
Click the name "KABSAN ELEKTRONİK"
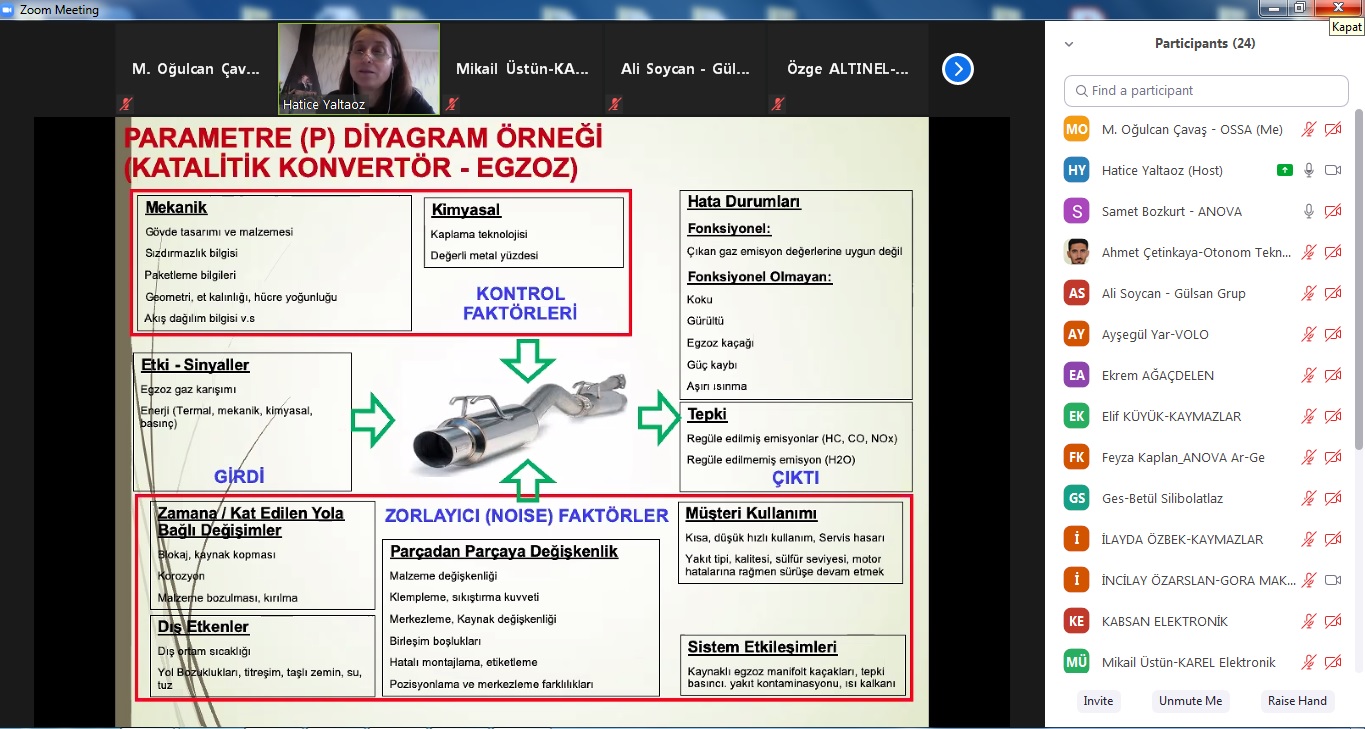pyautogui.click(x=1164, y=622)
